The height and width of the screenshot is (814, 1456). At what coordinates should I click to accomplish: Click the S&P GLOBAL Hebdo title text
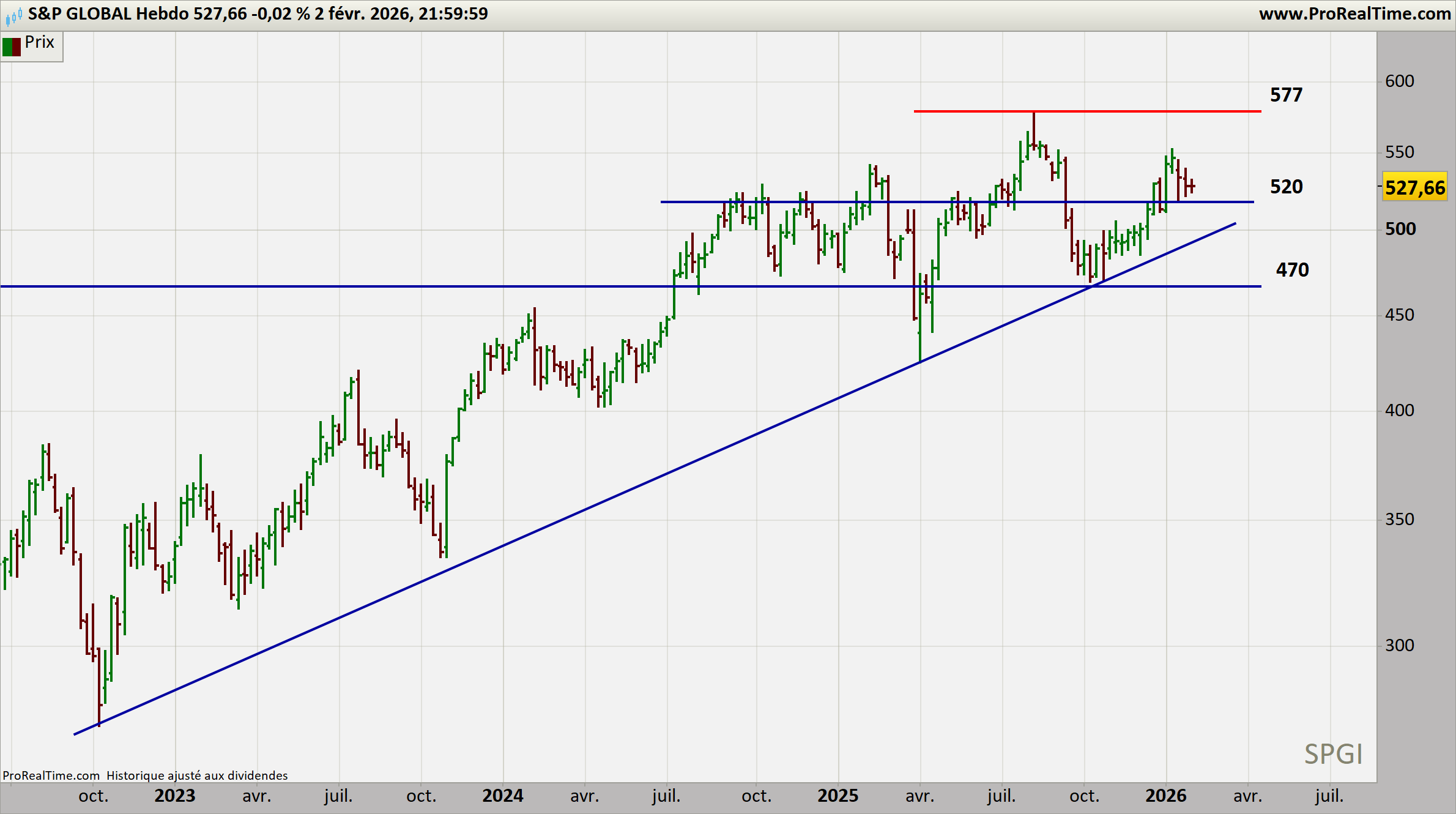[x=108, y=13]
